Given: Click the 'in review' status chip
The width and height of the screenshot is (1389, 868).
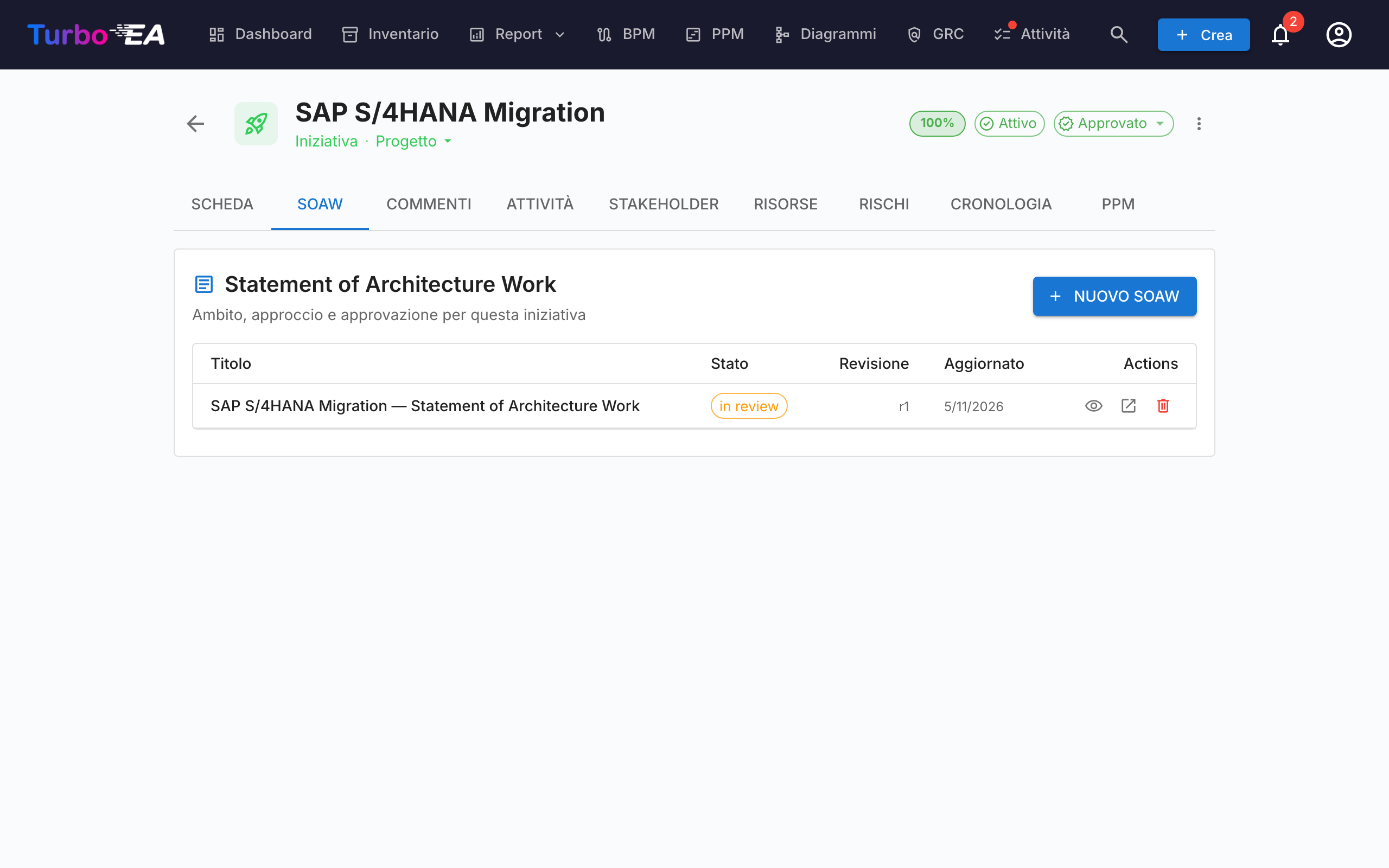Looking at the screenshot, I should pyautogui.click(x=748, y=406).
